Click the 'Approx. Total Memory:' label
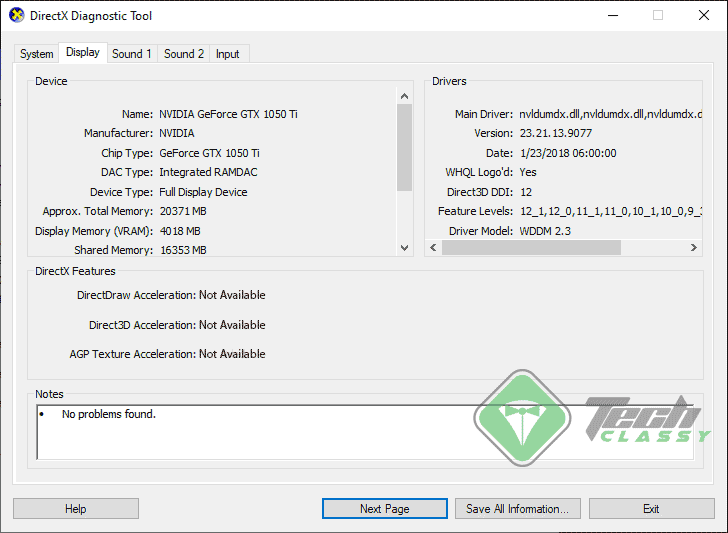This screenshot has width=728, height=533. [x=98, y=211]
